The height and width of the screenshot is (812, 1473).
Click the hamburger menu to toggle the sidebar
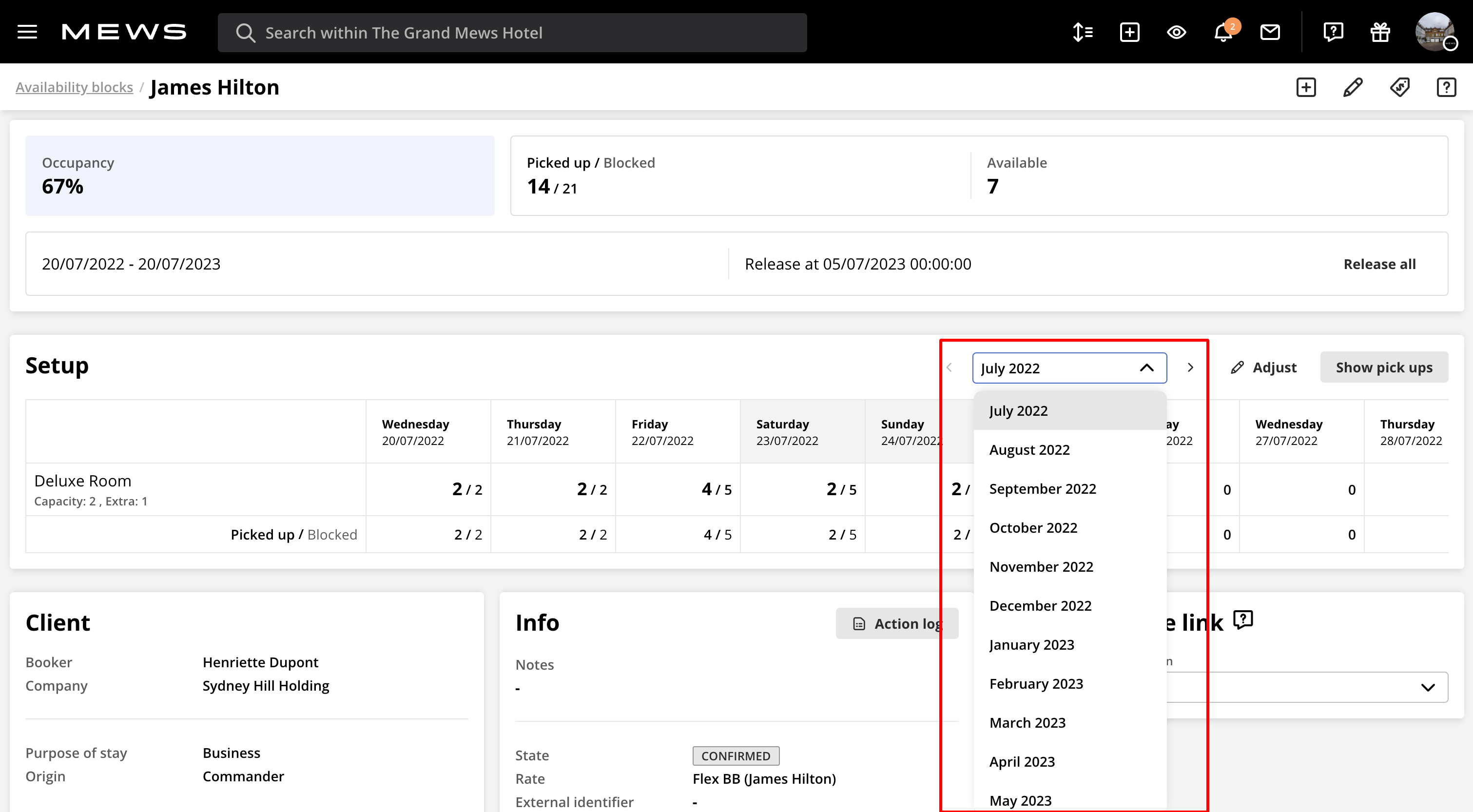click(26, 32)
